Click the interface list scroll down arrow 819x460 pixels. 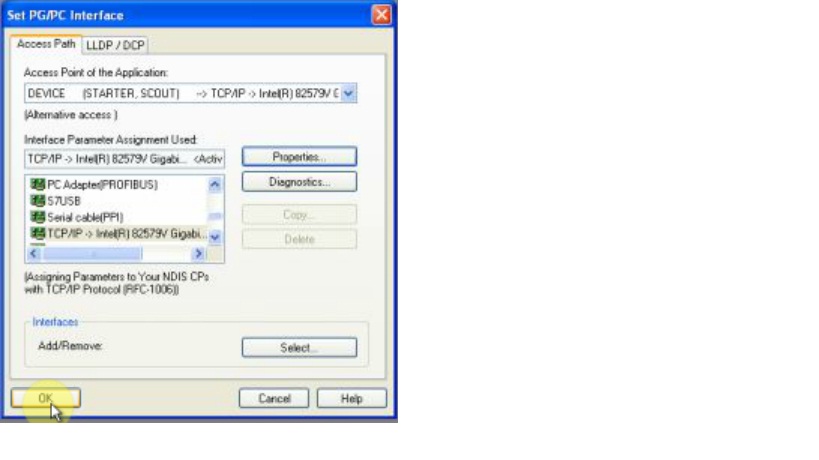pyautogui.click(x=215, y=237)
